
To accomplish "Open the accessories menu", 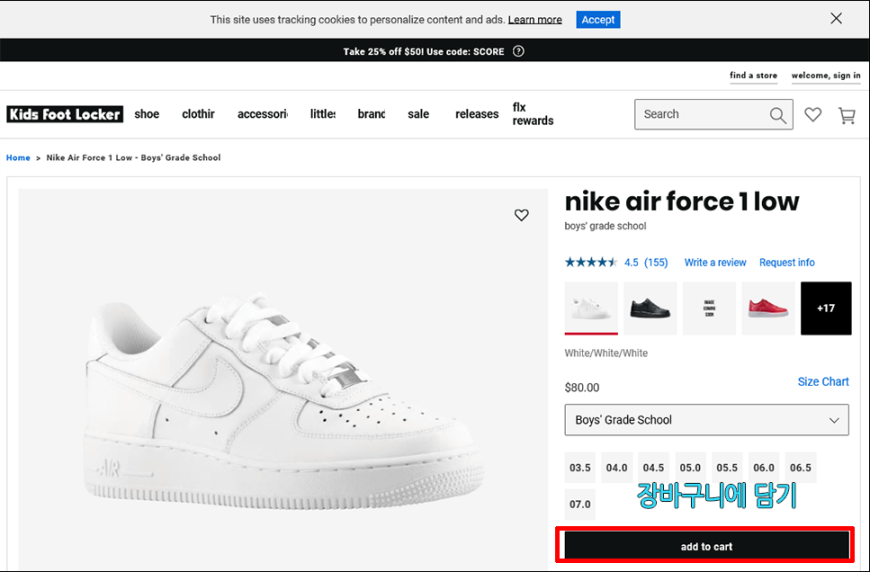I will pos(262,114).
